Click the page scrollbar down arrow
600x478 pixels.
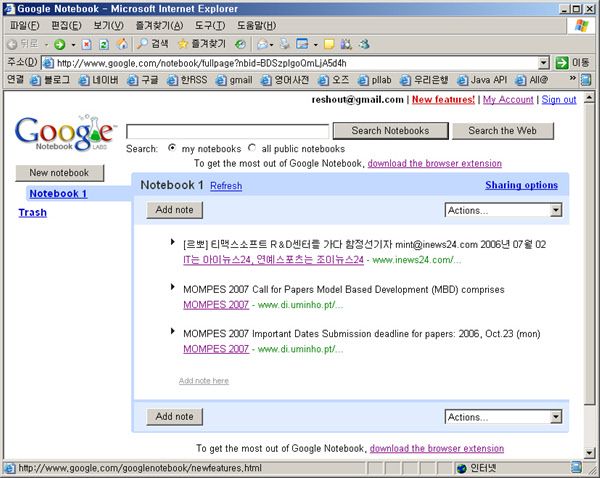click(x=589, y=452)
